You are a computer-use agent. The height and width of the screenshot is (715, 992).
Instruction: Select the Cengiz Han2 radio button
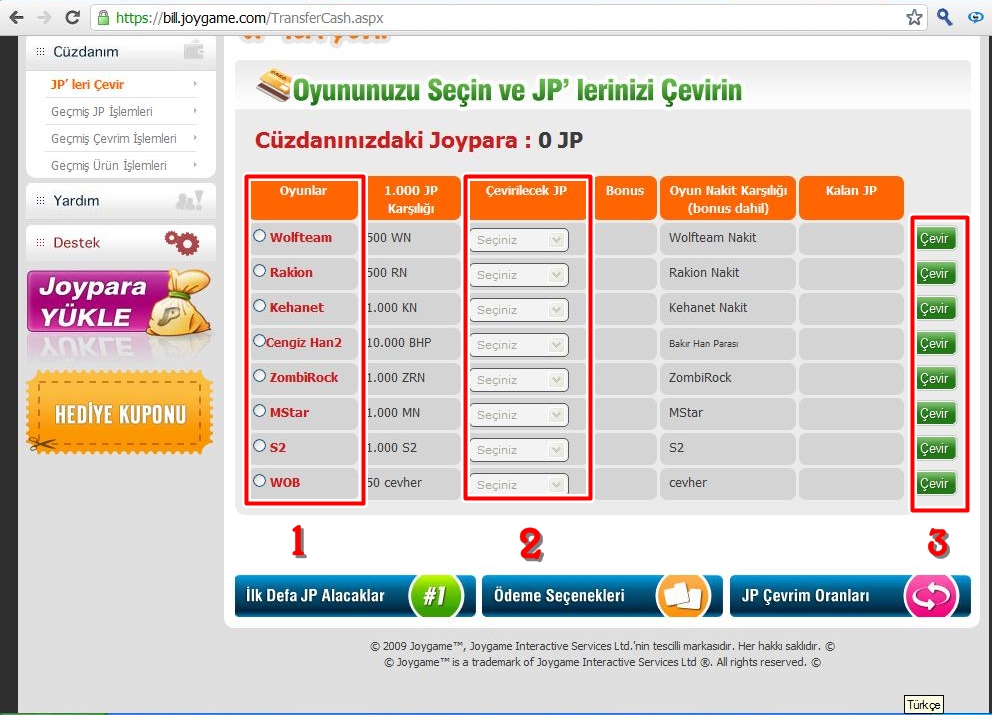coord(259,341)
